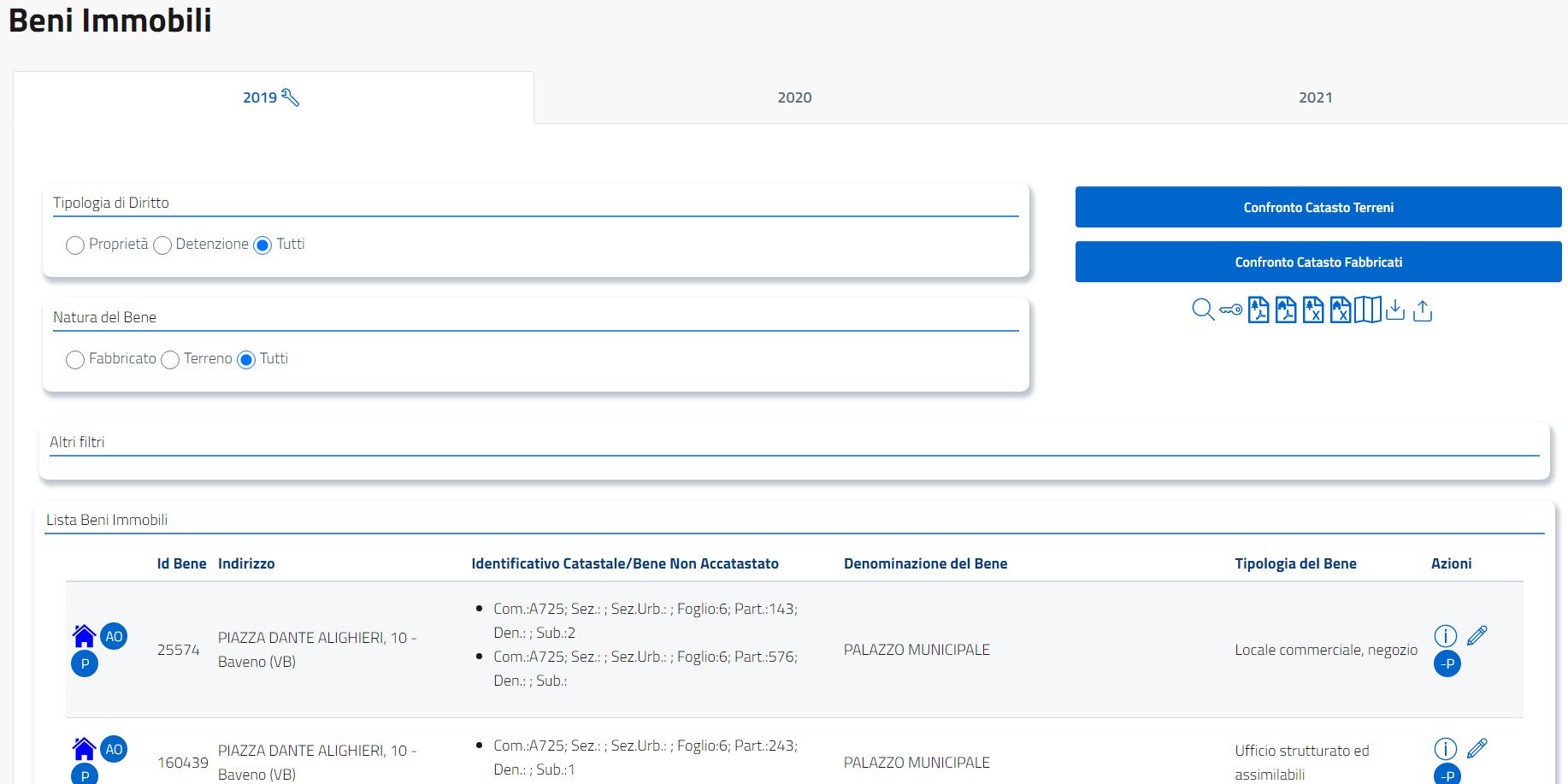This screenshot has width=1568, height=784.
Task: Click the download arrow icon
Action: coord(1395,309)
